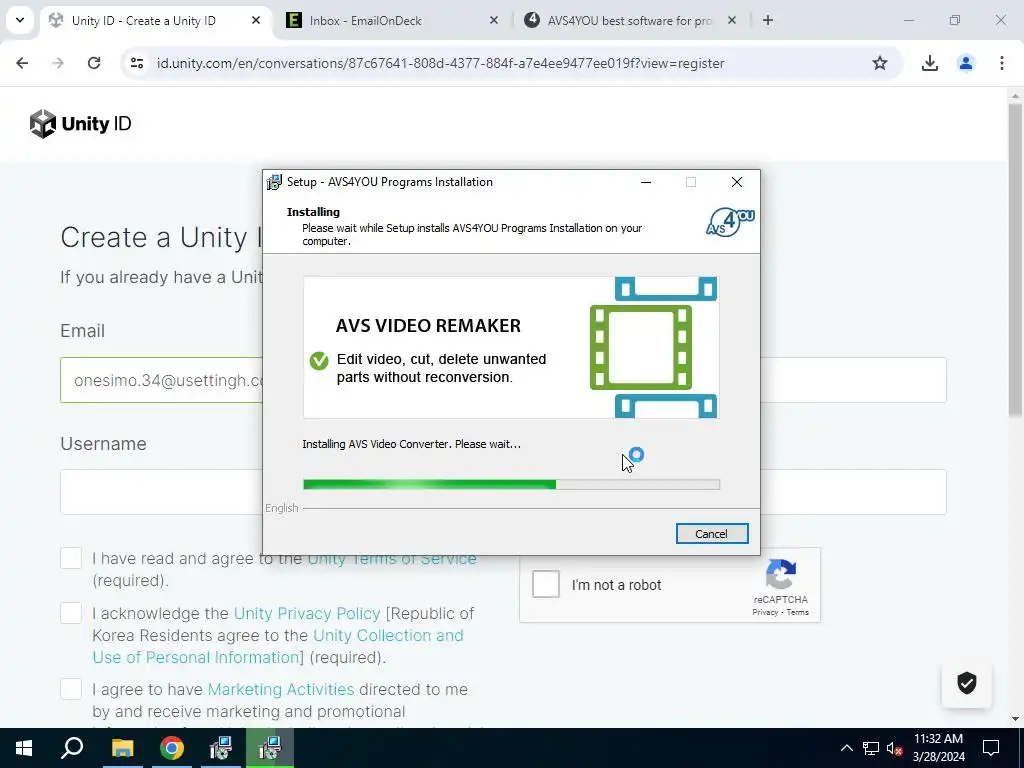Open the taskbar clock and date
Viewport: 1024px width, 768px height.
point(938,748)
